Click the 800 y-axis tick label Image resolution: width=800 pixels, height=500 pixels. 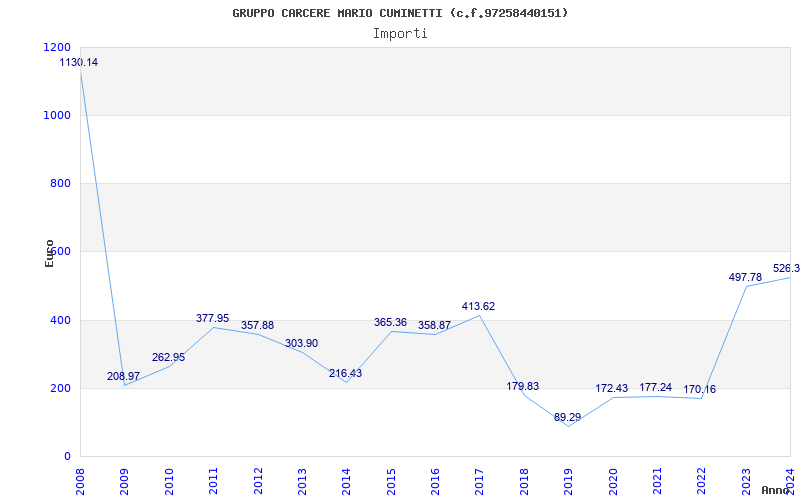click(60, 184)
